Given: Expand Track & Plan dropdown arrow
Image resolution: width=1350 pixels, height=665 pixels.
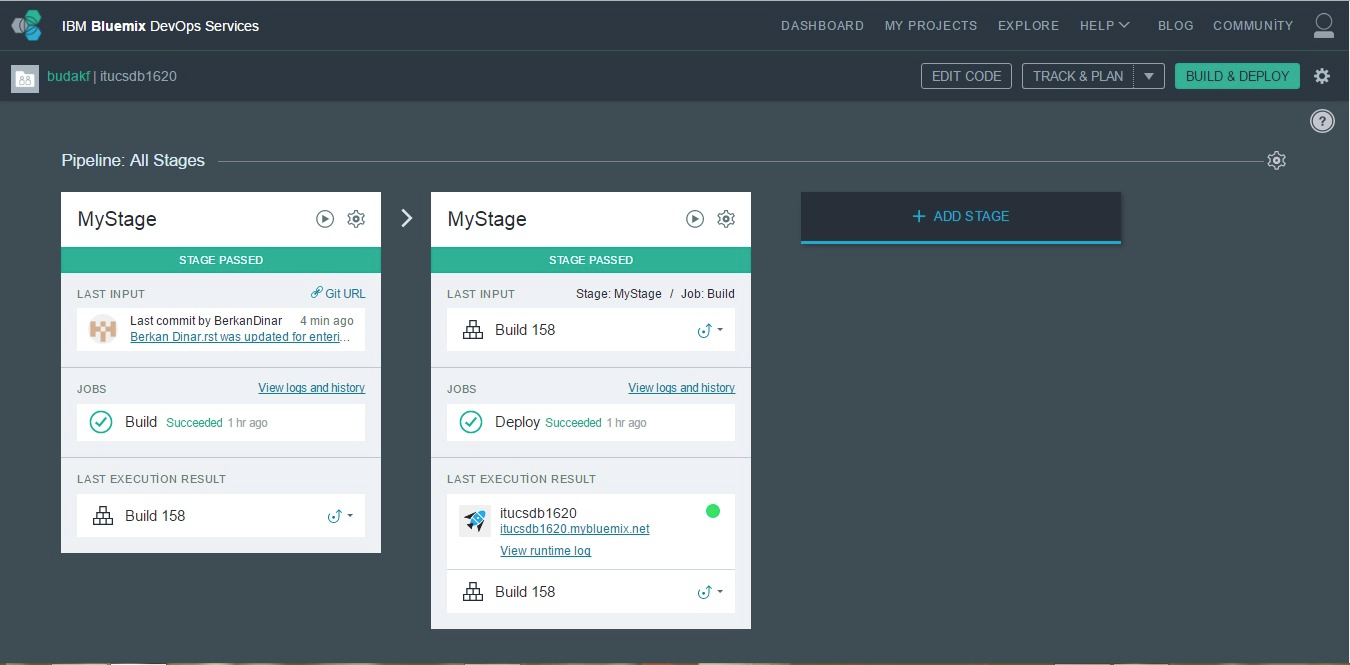Looking at the screenshot, I should coord(1149,76).
